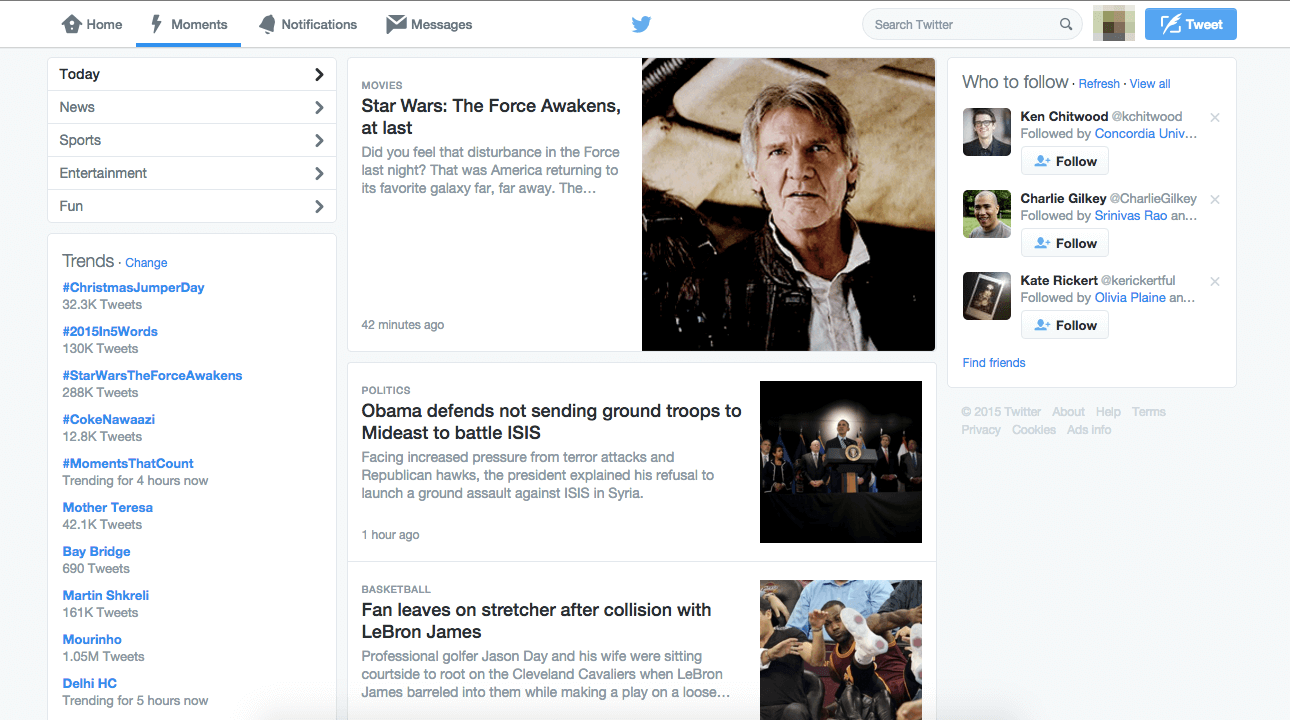The width and height of the screenshot is (1290, 720).
Task: Open the #2015In5Words trend
Action: click(110, 332)
